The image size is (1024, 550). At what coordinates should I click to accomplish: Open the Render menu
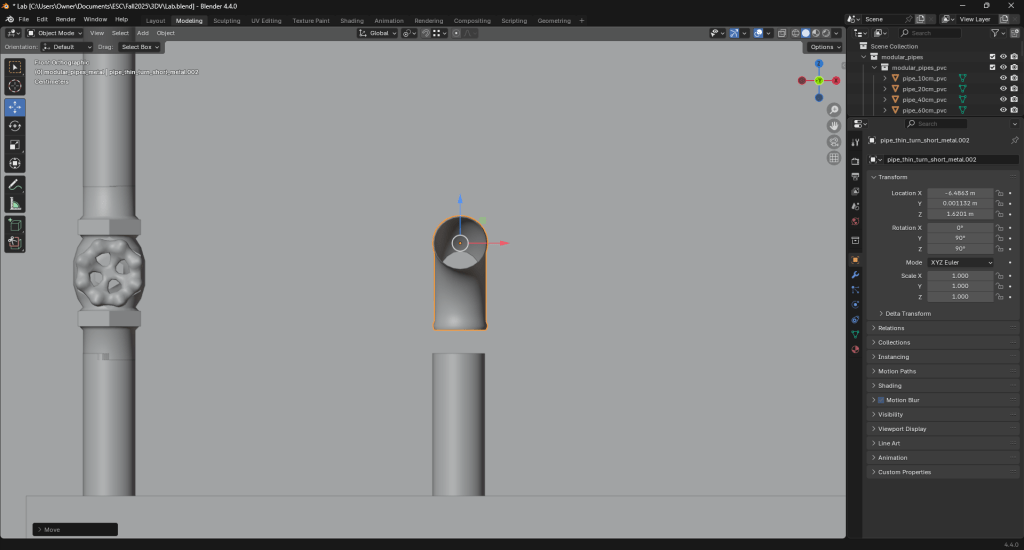pyautogui.click(x=65, y=19)
